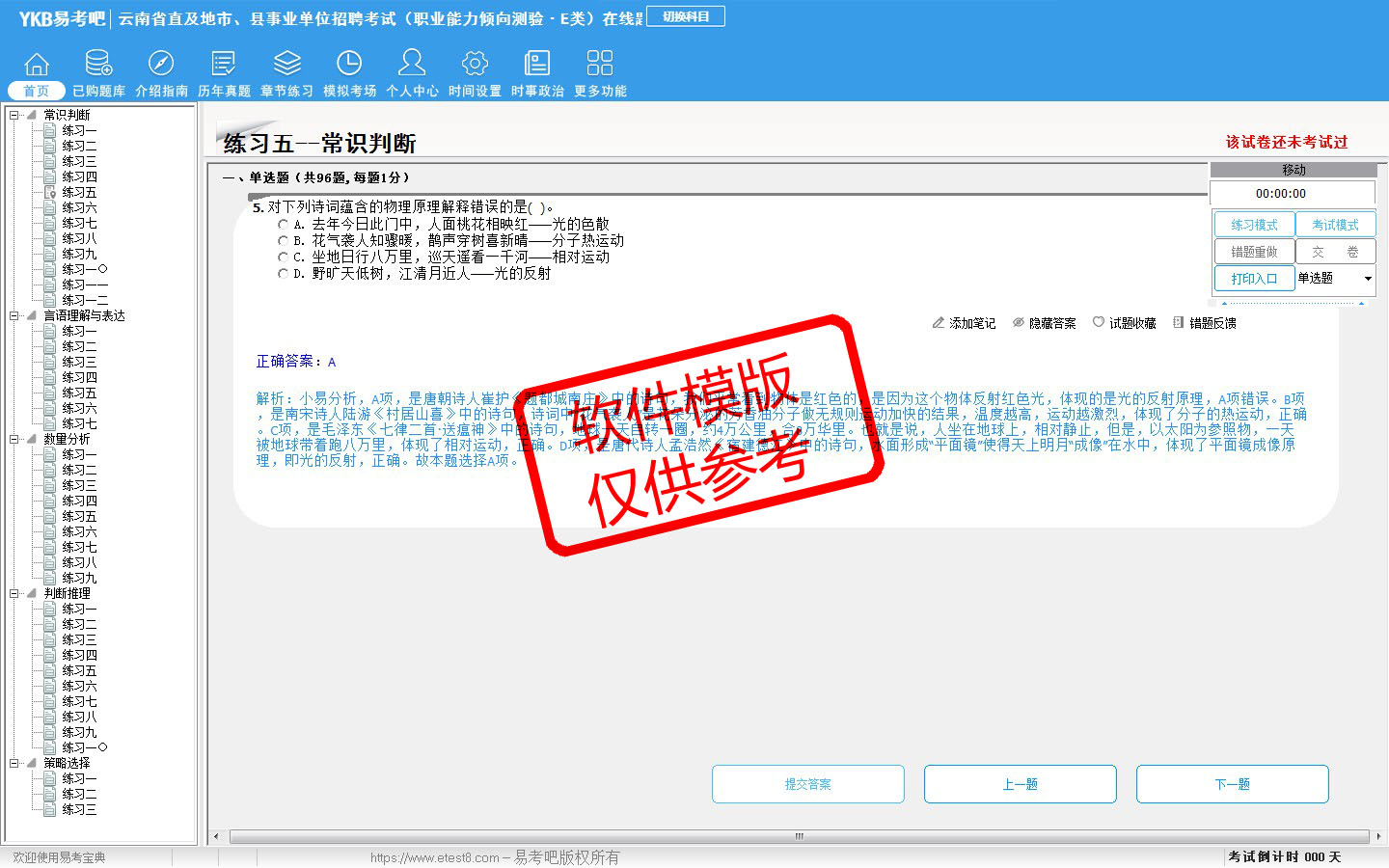Click the 模拟考场 clock icon
1389x868 pixels.
(x=349, y=64)
